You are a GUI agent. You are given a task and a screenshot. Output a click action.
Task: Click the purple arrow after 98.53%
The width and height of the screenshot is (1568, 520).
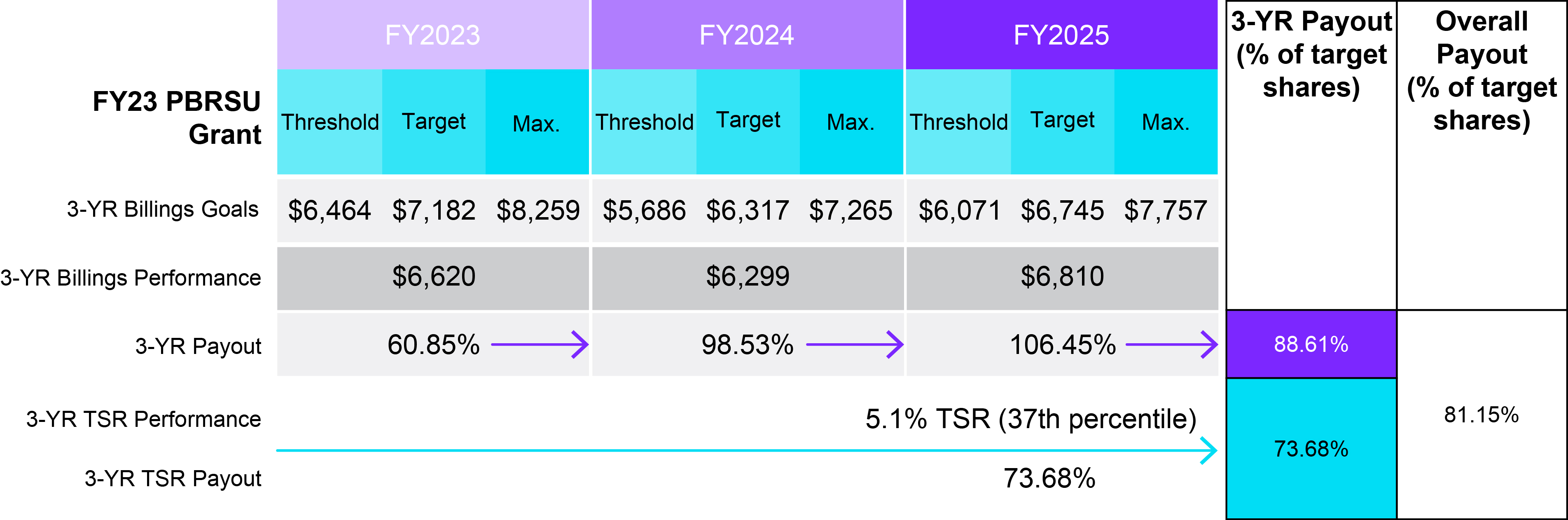click(854, 344)
